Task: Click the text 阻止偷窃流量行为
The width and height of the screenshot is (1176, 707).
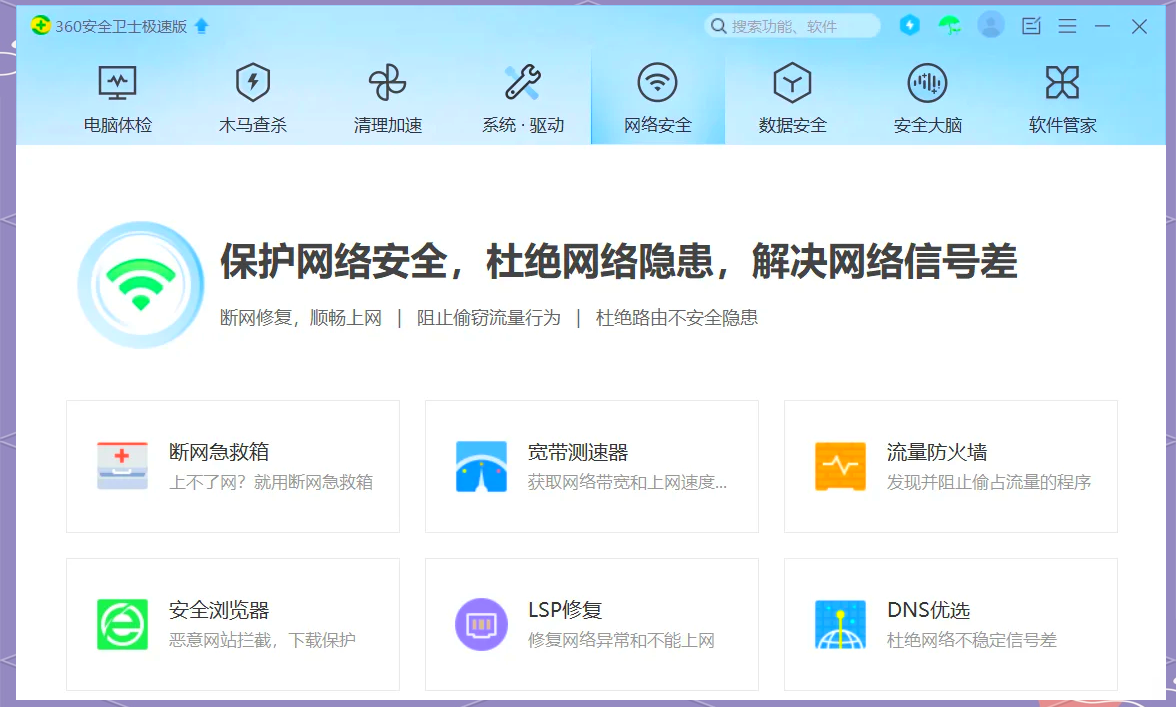Action: [x=489, y=318]
